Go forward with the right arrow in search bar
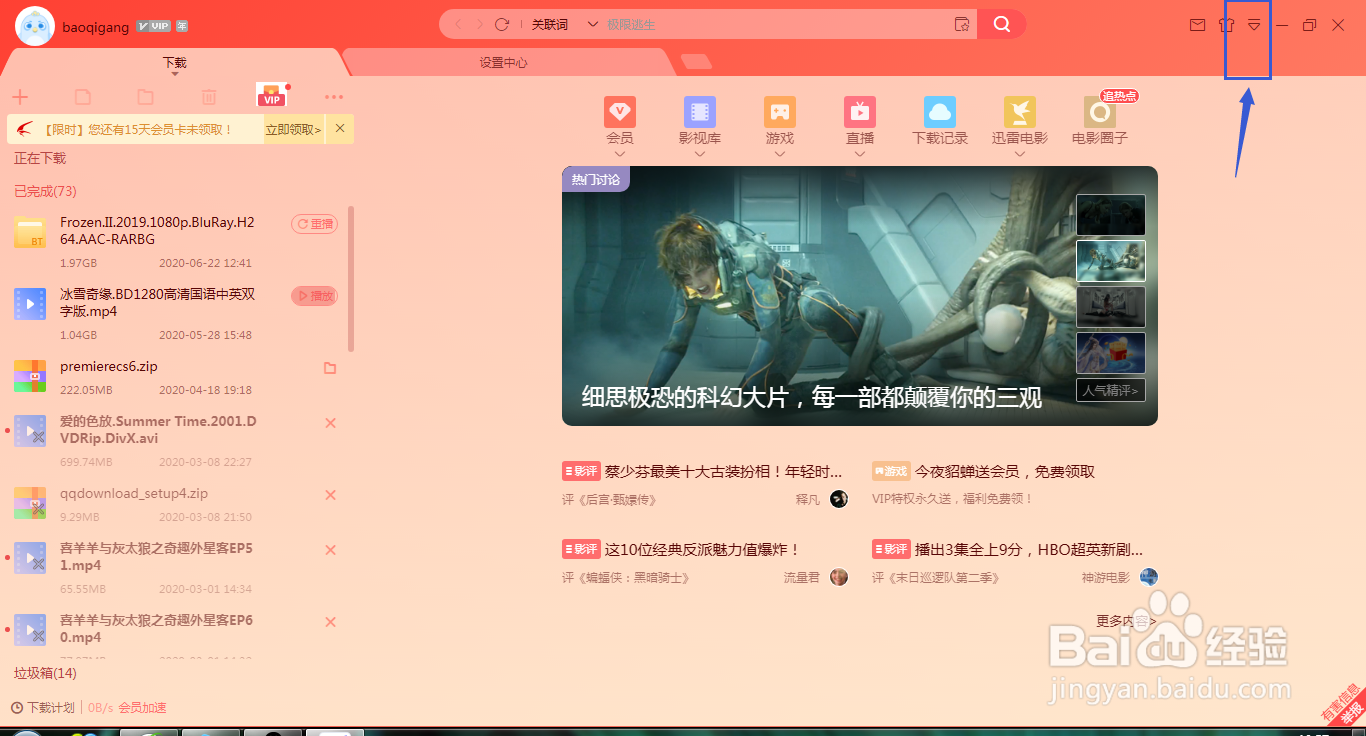 [480, 24]
